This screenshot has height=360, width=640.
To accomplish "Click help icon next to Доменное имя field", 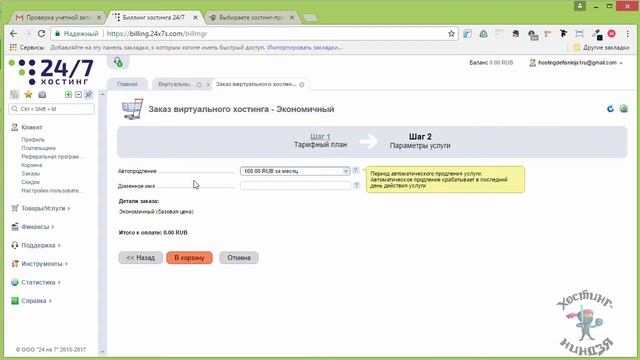I will tap(356, 185).
